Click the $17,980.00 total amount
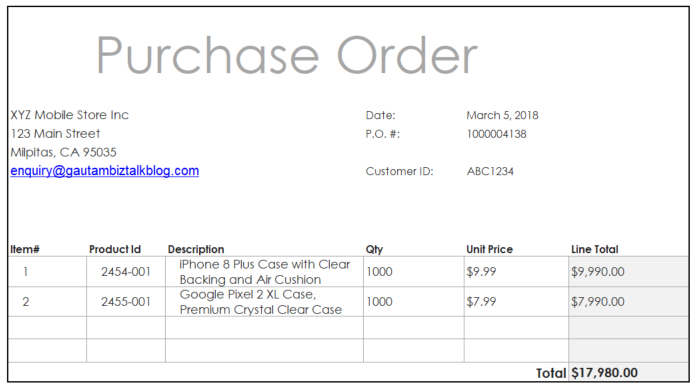697x387 pixels. (605, 373)
